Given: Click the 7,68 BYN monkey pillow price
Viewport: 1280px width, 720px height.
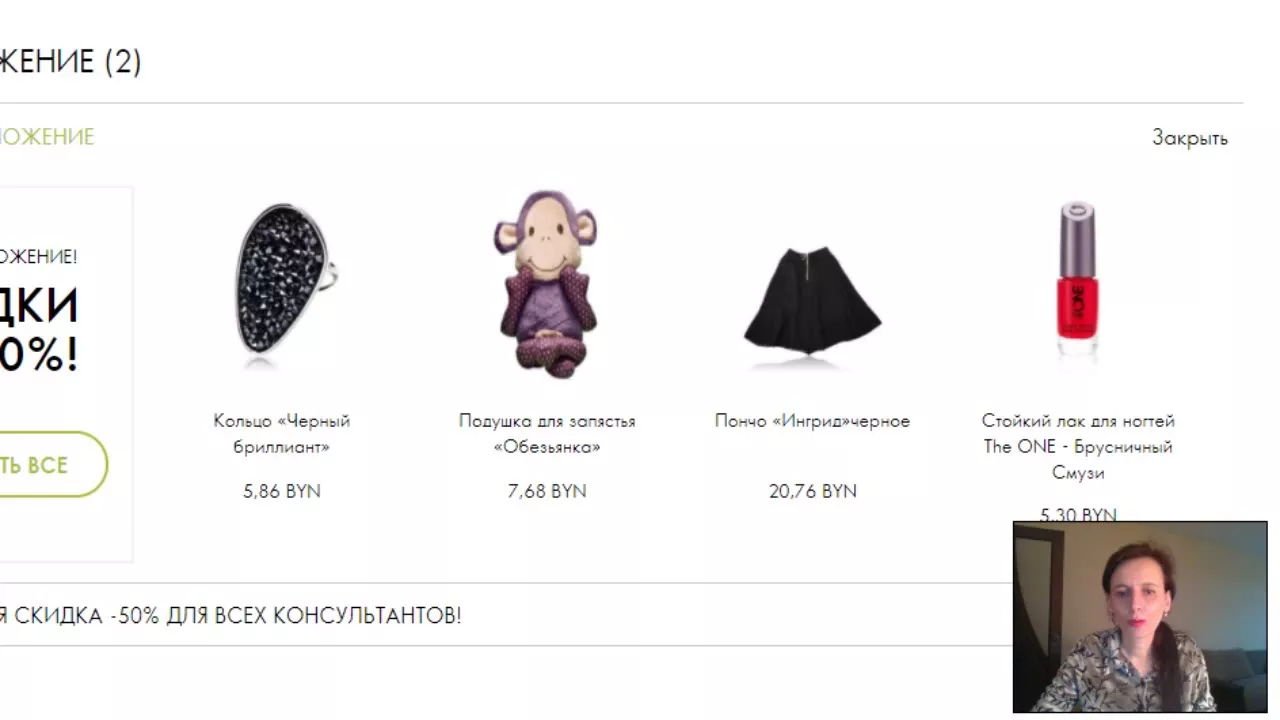Looking at the screenshot, I should (547, 491).
